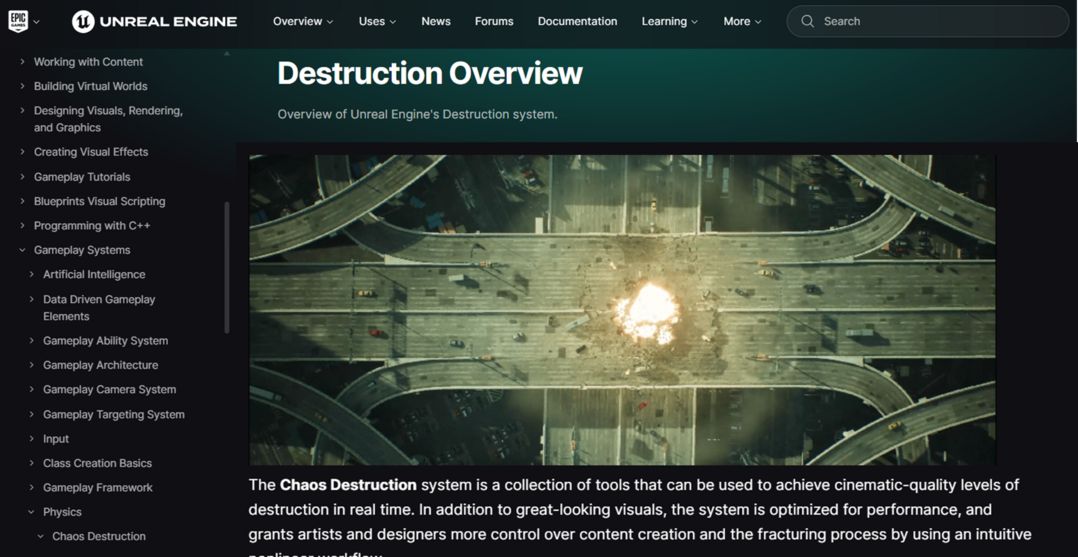
Task: Open Gameplay Ability System page
Action: coord(105,340)
